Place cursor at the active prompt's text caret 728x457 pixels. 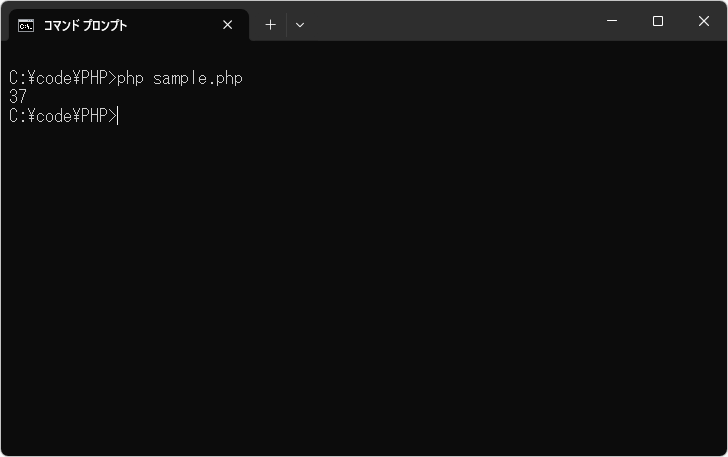click(118, 116)
